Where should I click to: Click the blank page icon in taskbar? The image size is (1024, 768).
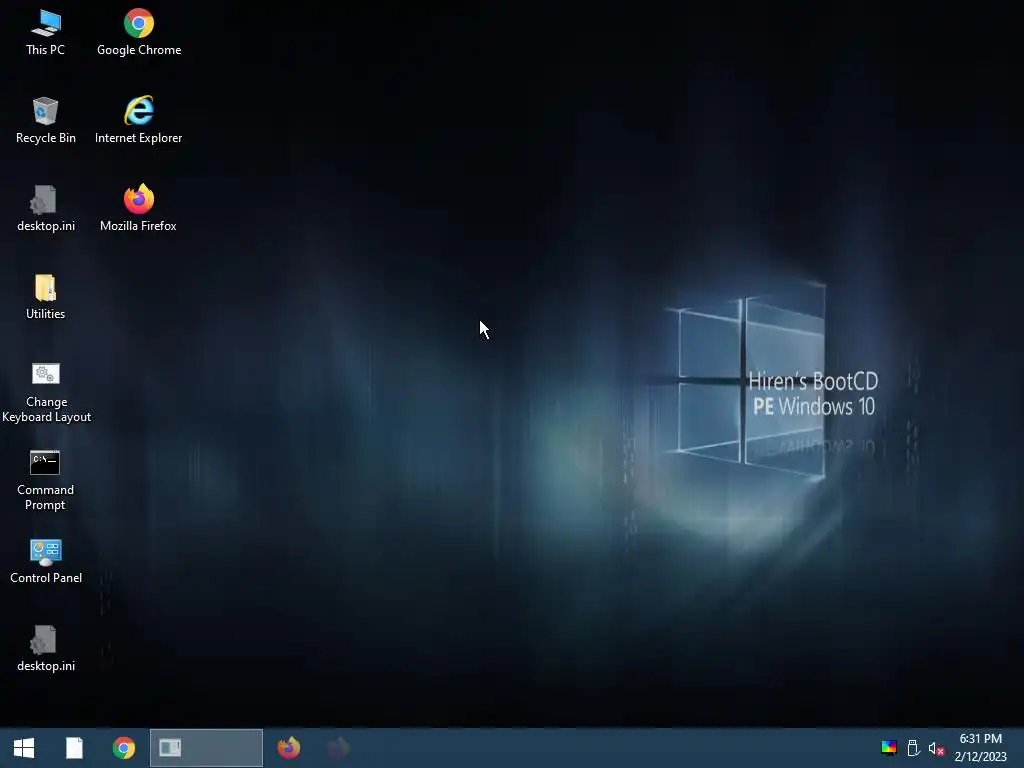point(74,748)
